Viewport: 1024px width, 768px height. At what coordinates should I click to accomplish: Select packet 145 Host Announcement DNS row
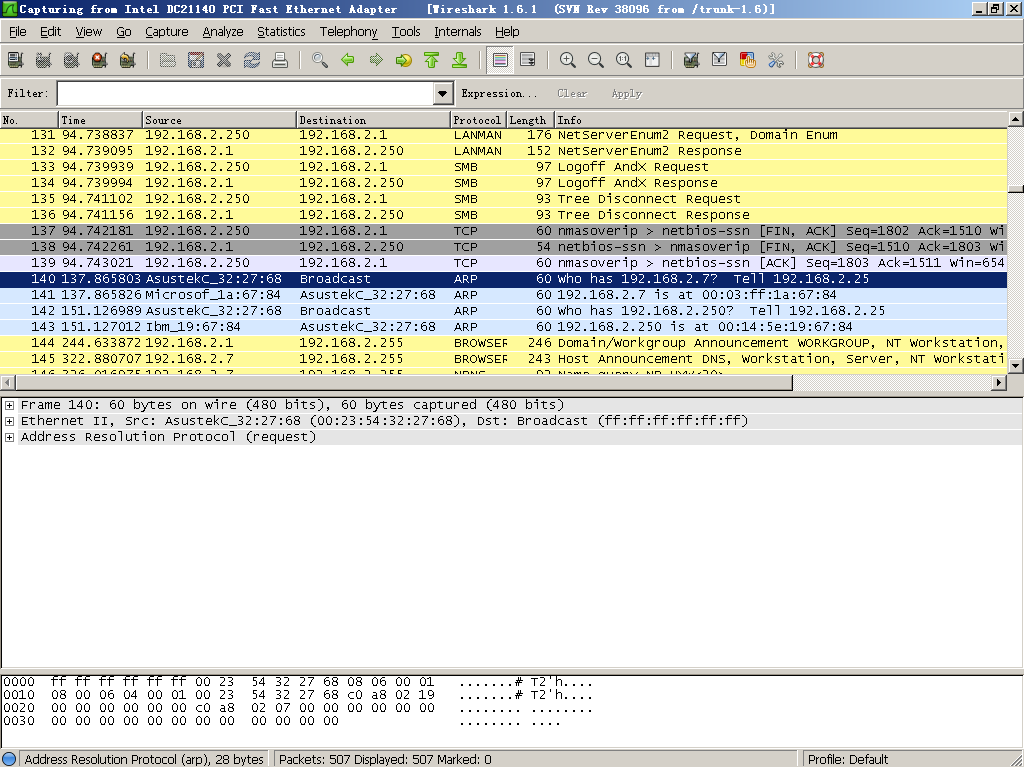504,359
